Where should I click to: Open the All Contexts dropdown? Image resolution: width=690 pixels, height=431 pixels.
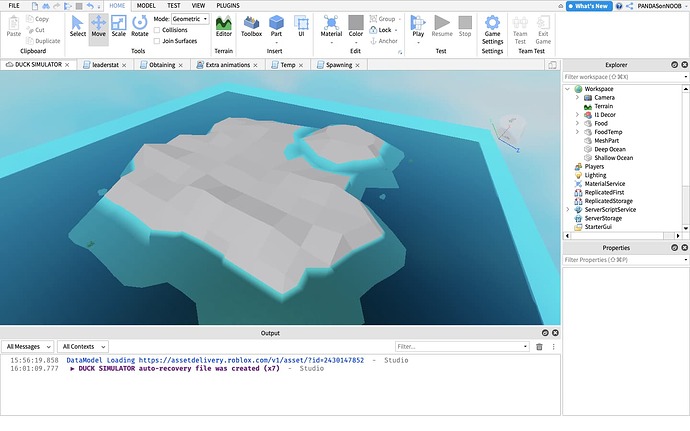(x=83, y=347)
